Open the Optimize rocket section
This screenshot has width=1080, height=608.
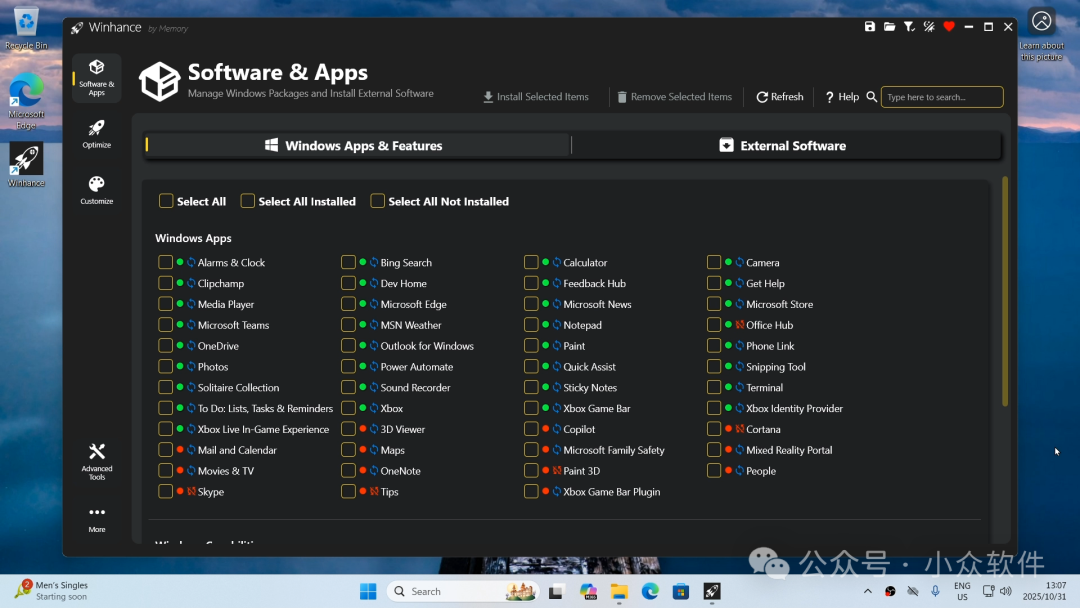(96, 134)
